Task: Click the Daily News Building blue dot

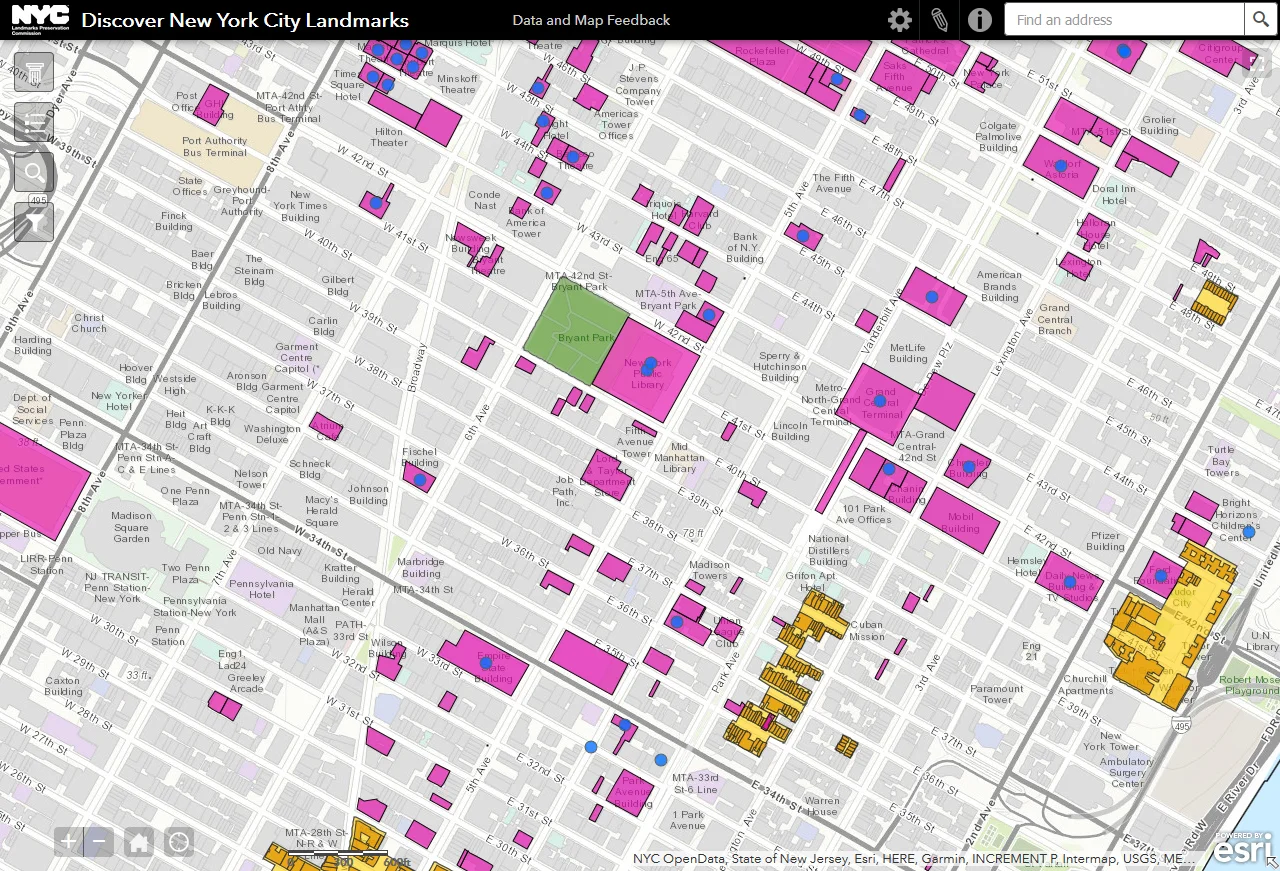Action: 1069,580
